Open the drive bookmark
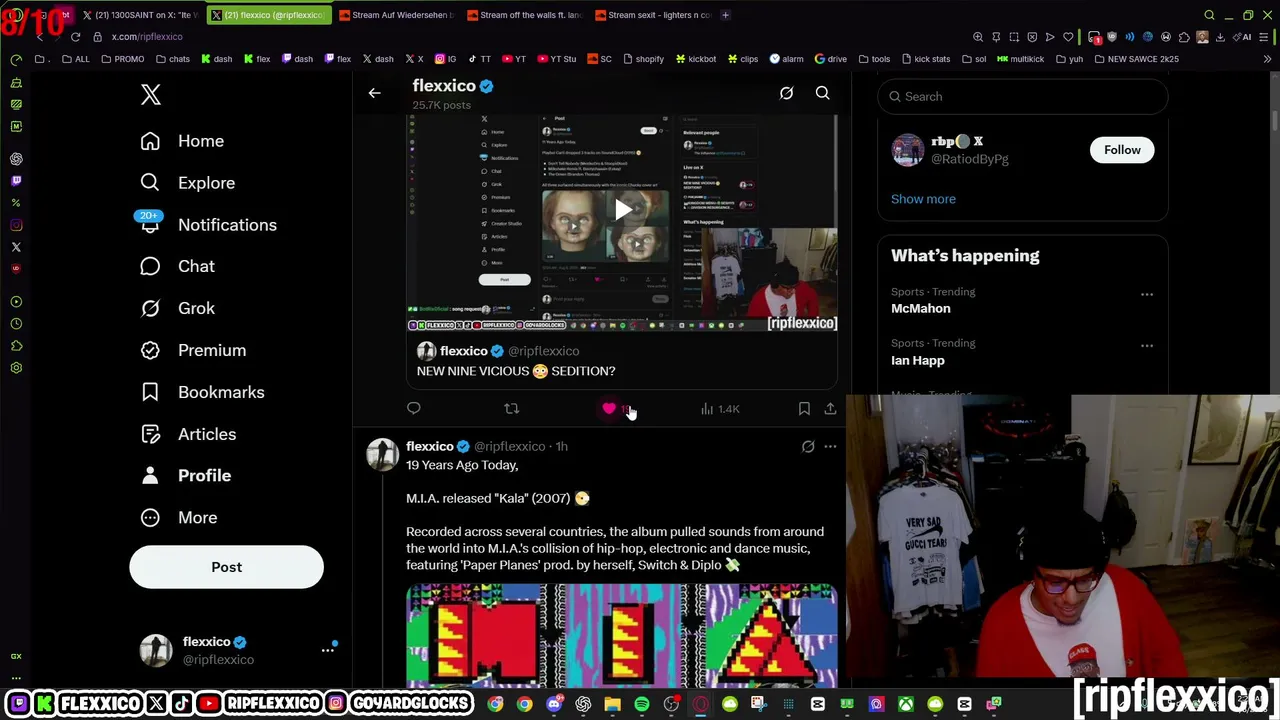This screenshot has width=1280, height=720. click(831, 59)
